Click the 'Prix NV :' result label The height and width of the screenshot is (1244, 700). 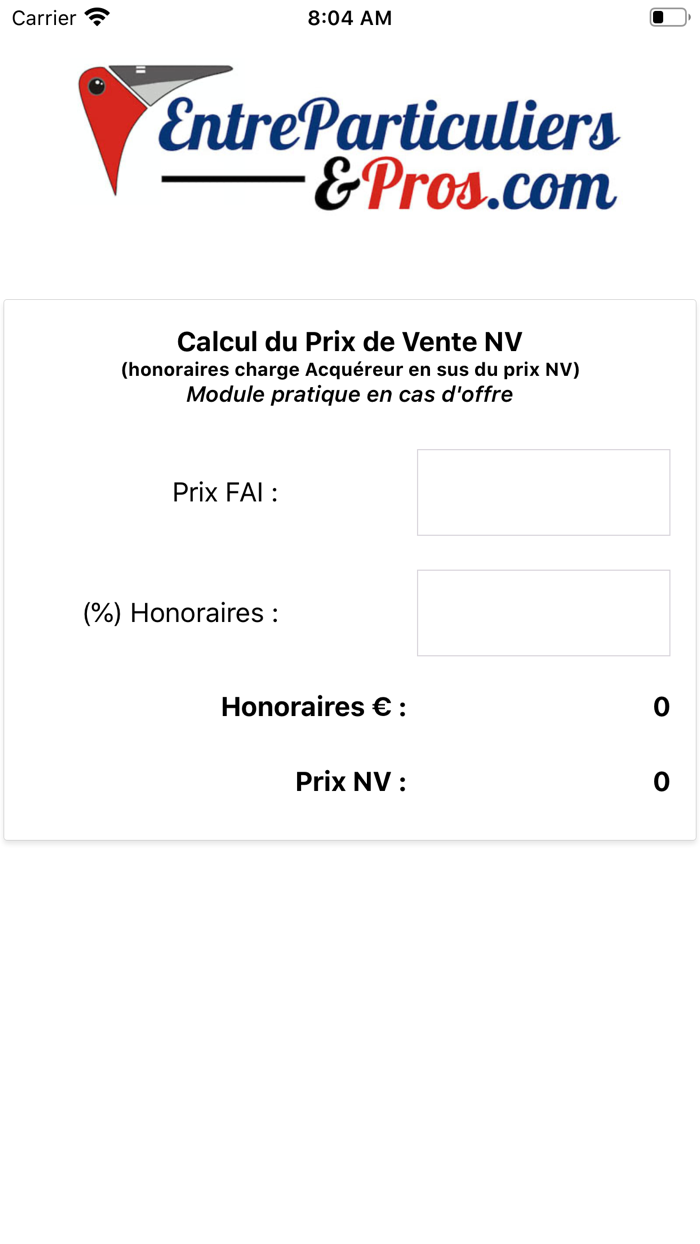click(349, 781)
